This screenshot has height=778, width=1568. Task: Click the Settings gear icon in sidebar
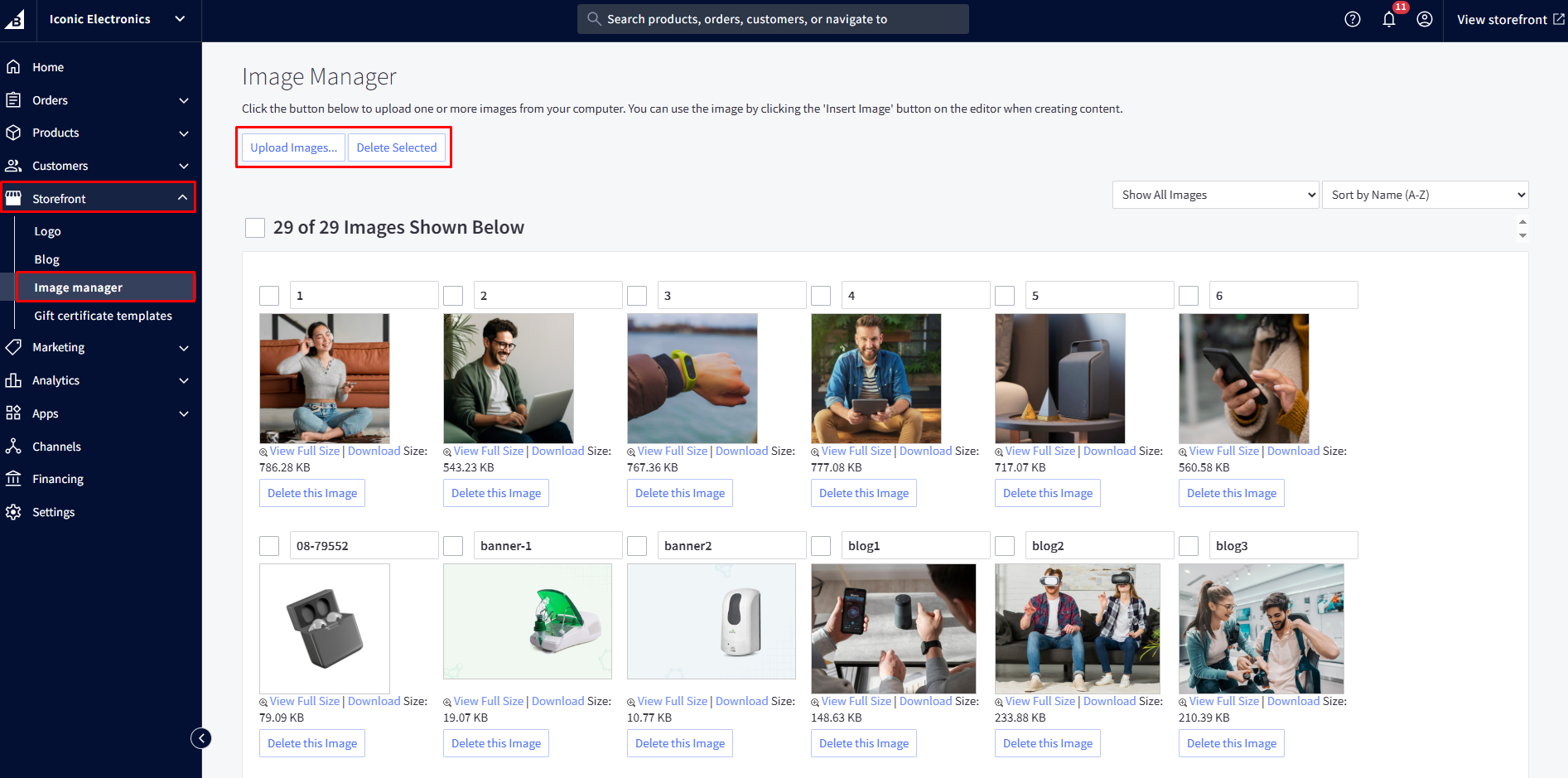pos(13,512)
